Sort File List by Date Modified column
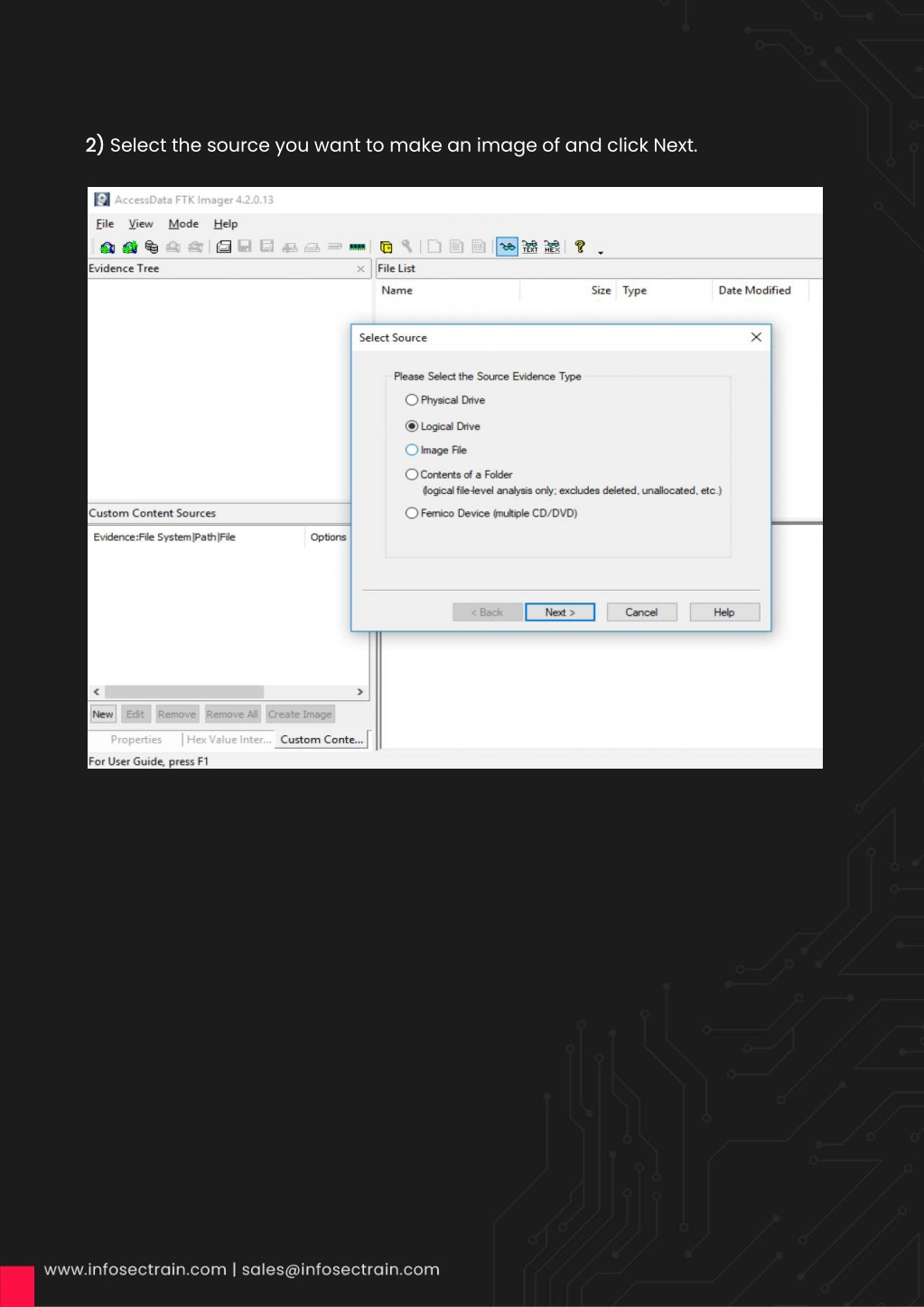 tap(761, 291)
